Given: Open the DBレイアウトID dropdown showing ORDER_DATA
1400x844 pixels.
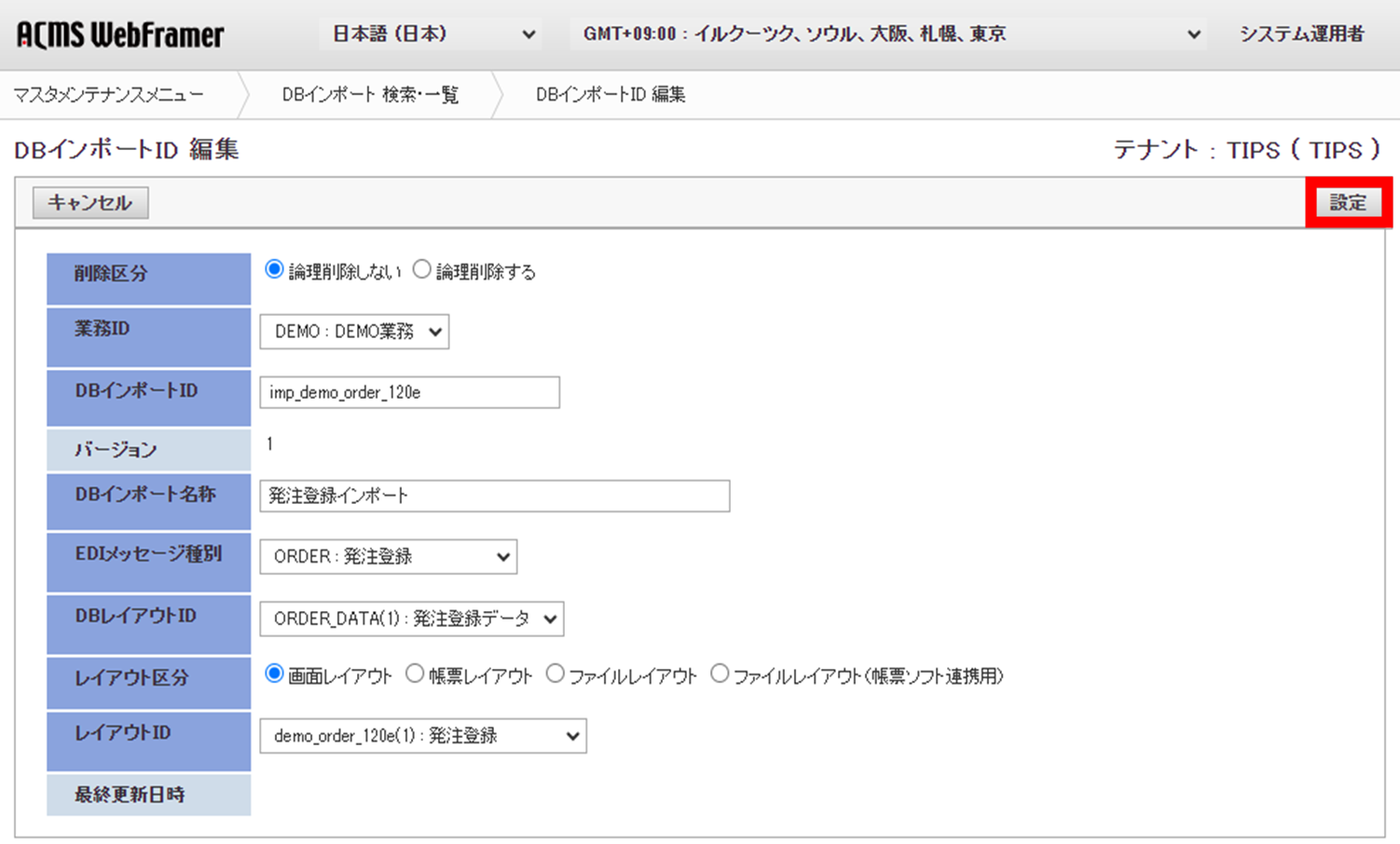Looking at the screenshot, I should coord(411,619).
